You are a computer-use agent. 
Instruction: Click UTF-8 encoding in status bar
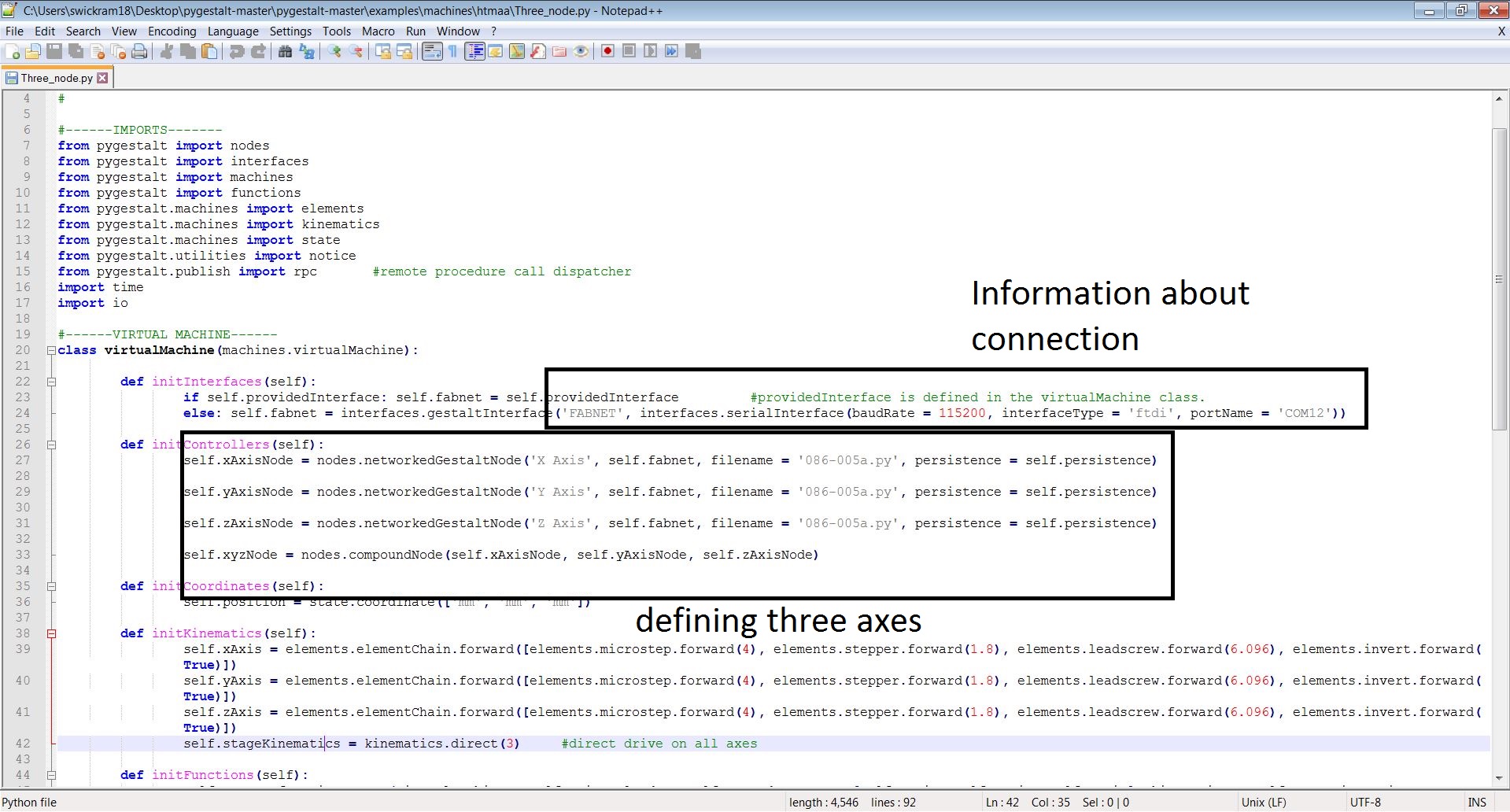pos(1365,803)
